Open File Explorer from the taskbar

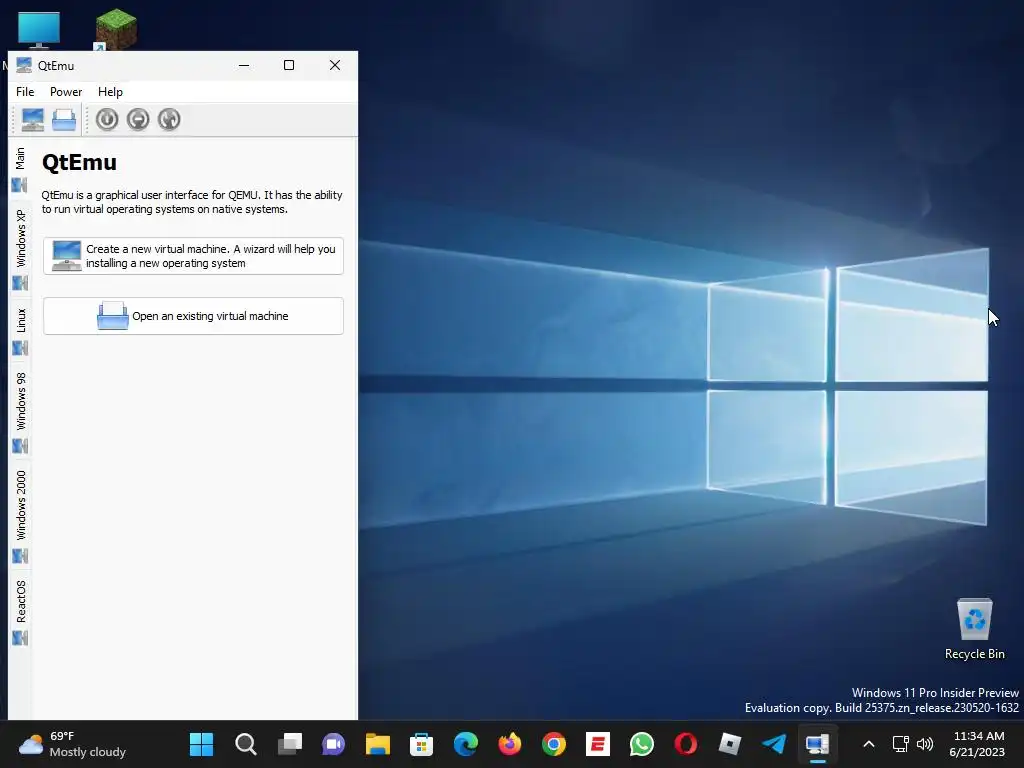[x=377, y=744]
